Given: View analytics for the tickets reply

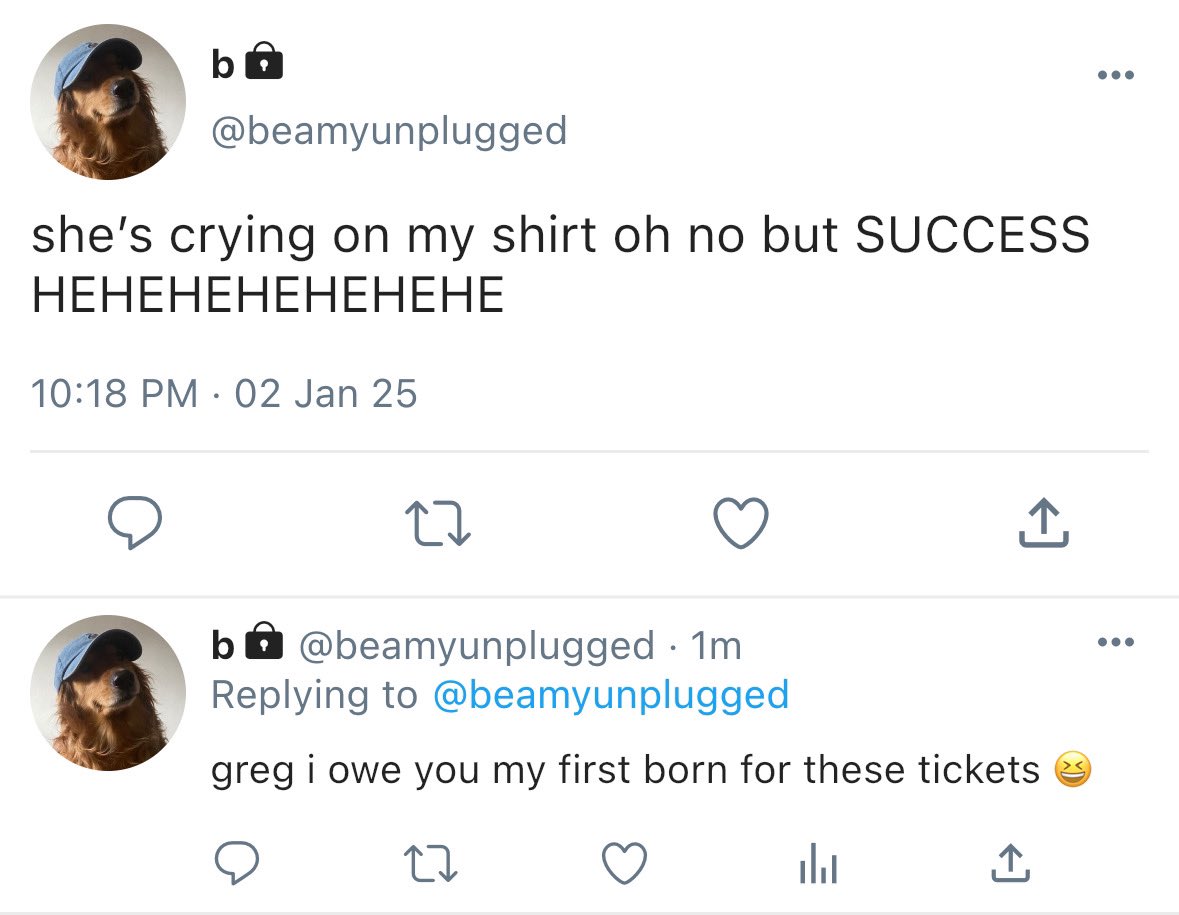Looking at the screenshot, I should point(818,862).
